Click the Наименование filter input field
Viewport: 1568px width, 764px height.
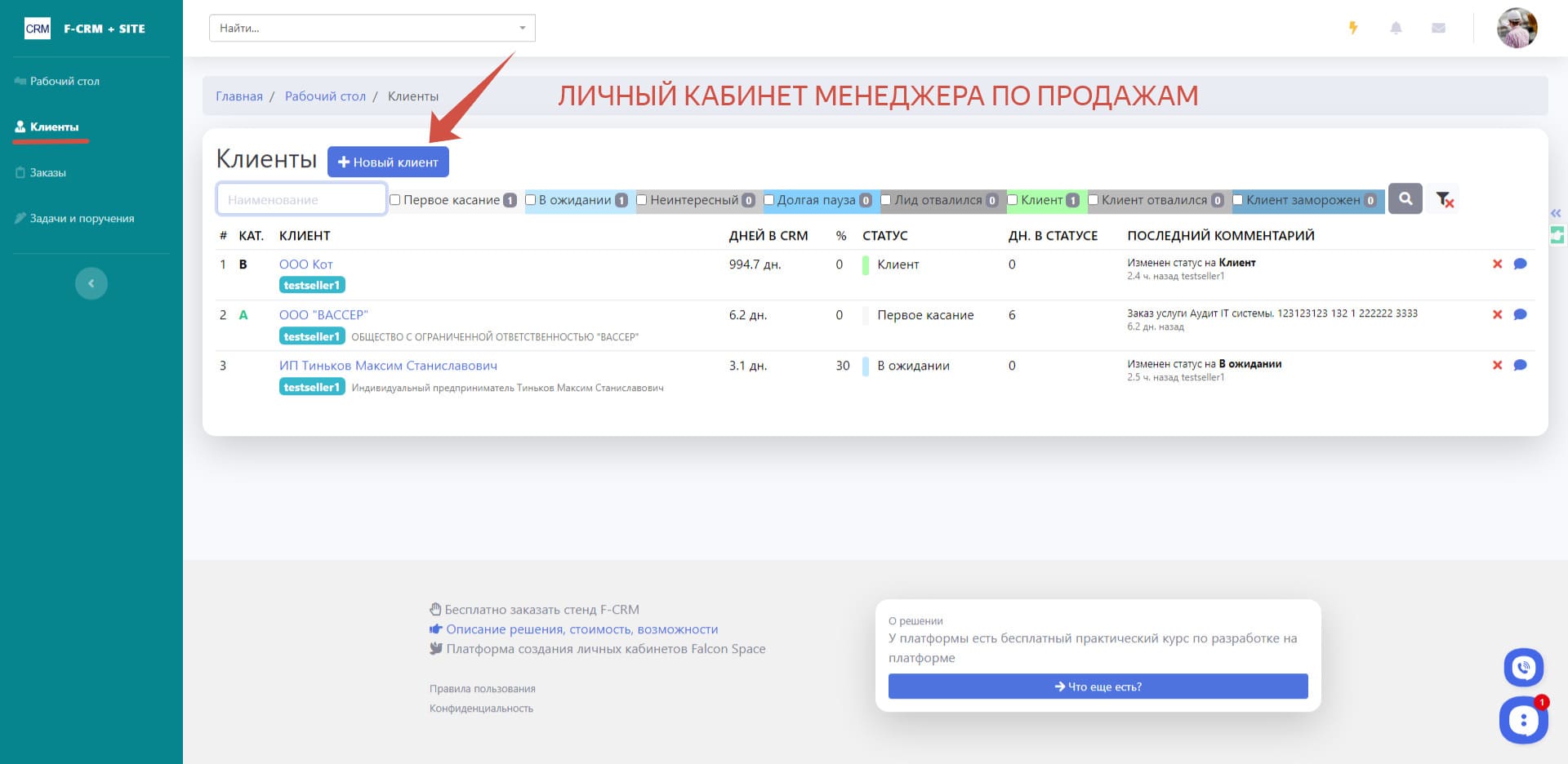(301, 198)
